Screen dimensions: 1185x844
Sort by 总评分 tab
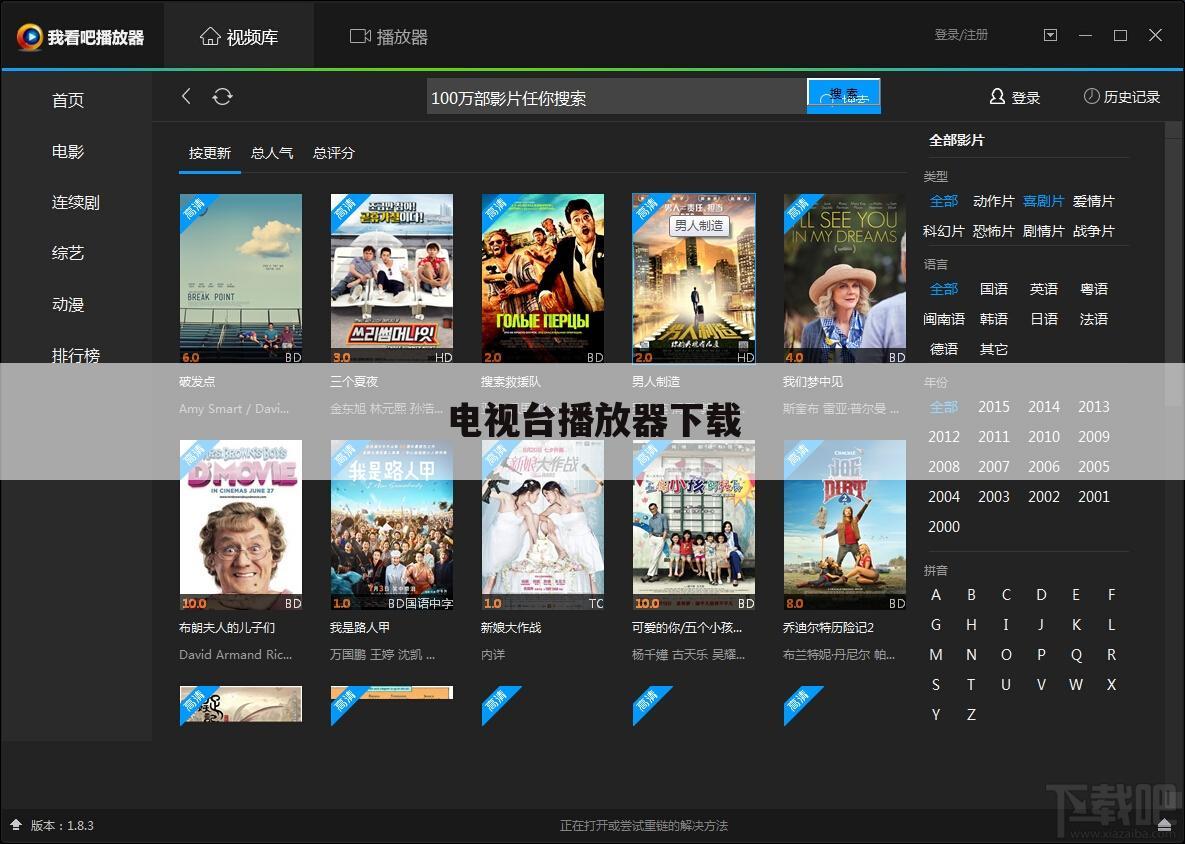(333, 153)
